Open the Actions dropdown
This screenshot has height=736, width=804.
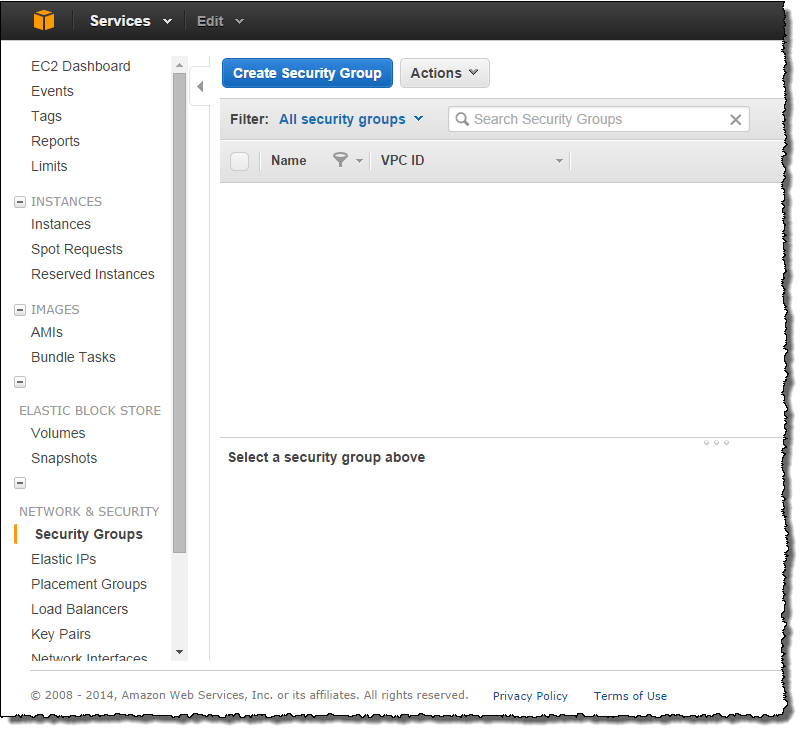click(445, 73)
